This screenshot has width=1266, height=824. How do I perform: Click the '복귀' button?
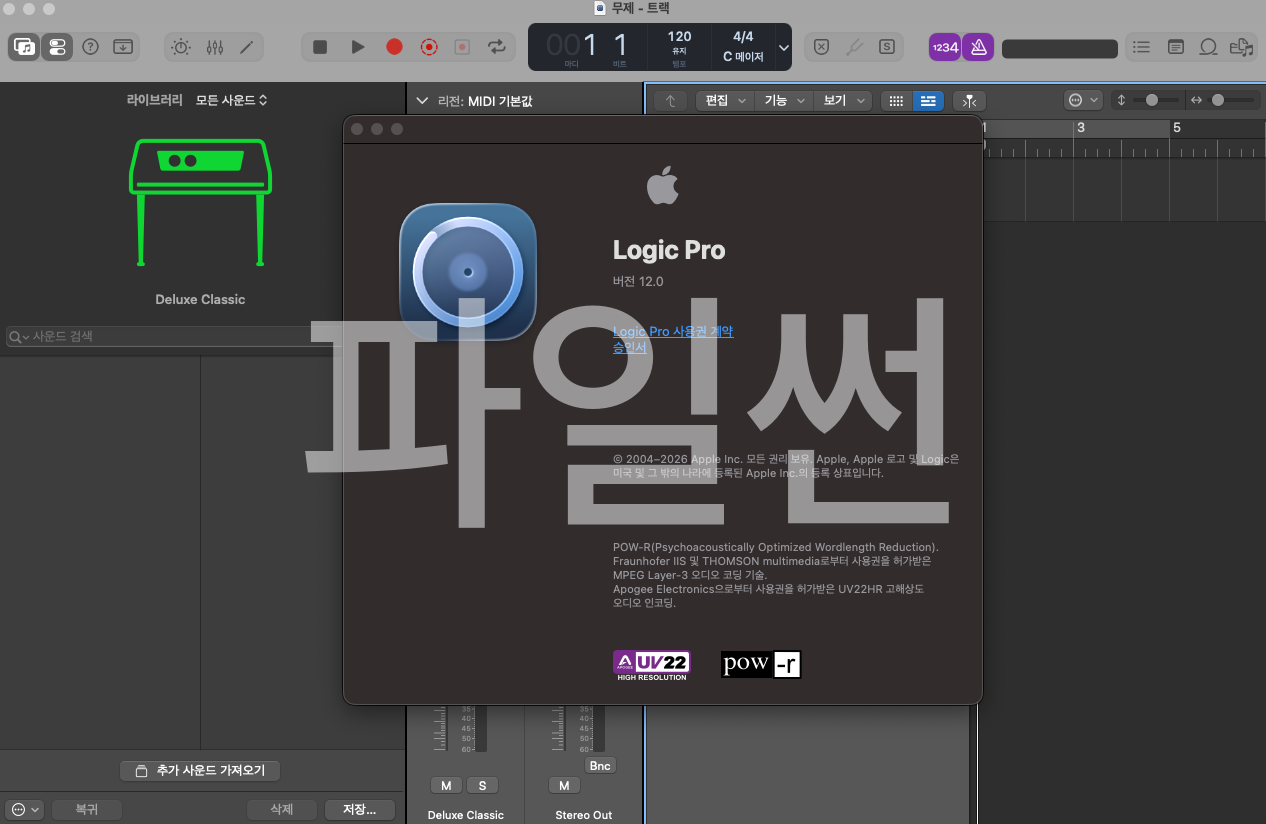click(86, 810)
